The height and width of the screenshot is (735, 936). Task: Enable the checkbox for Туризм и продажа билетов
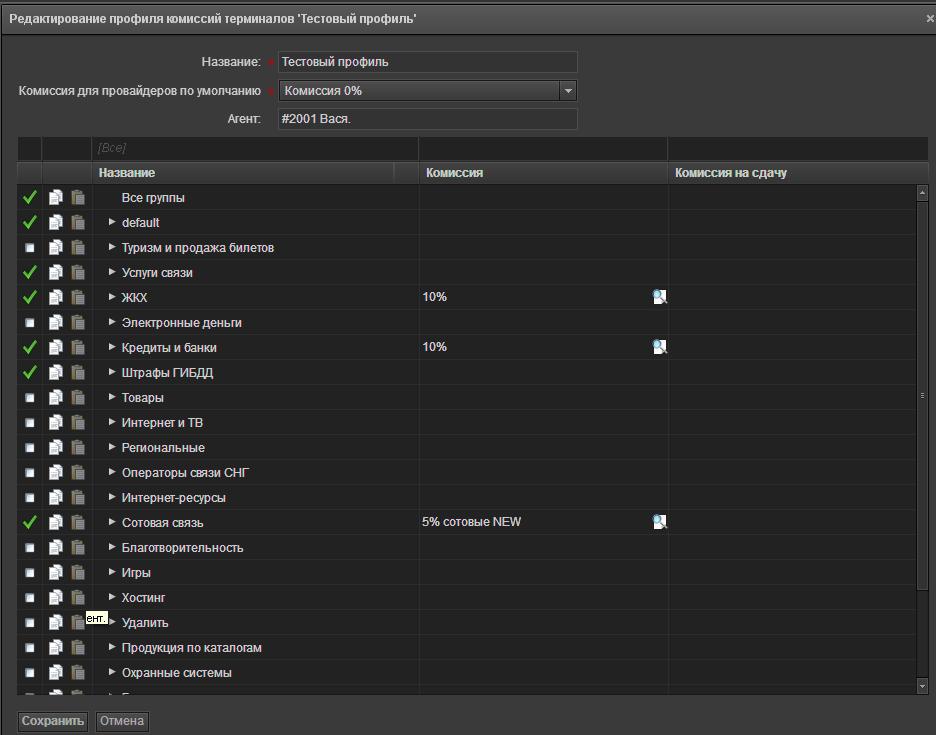(30, 248)
